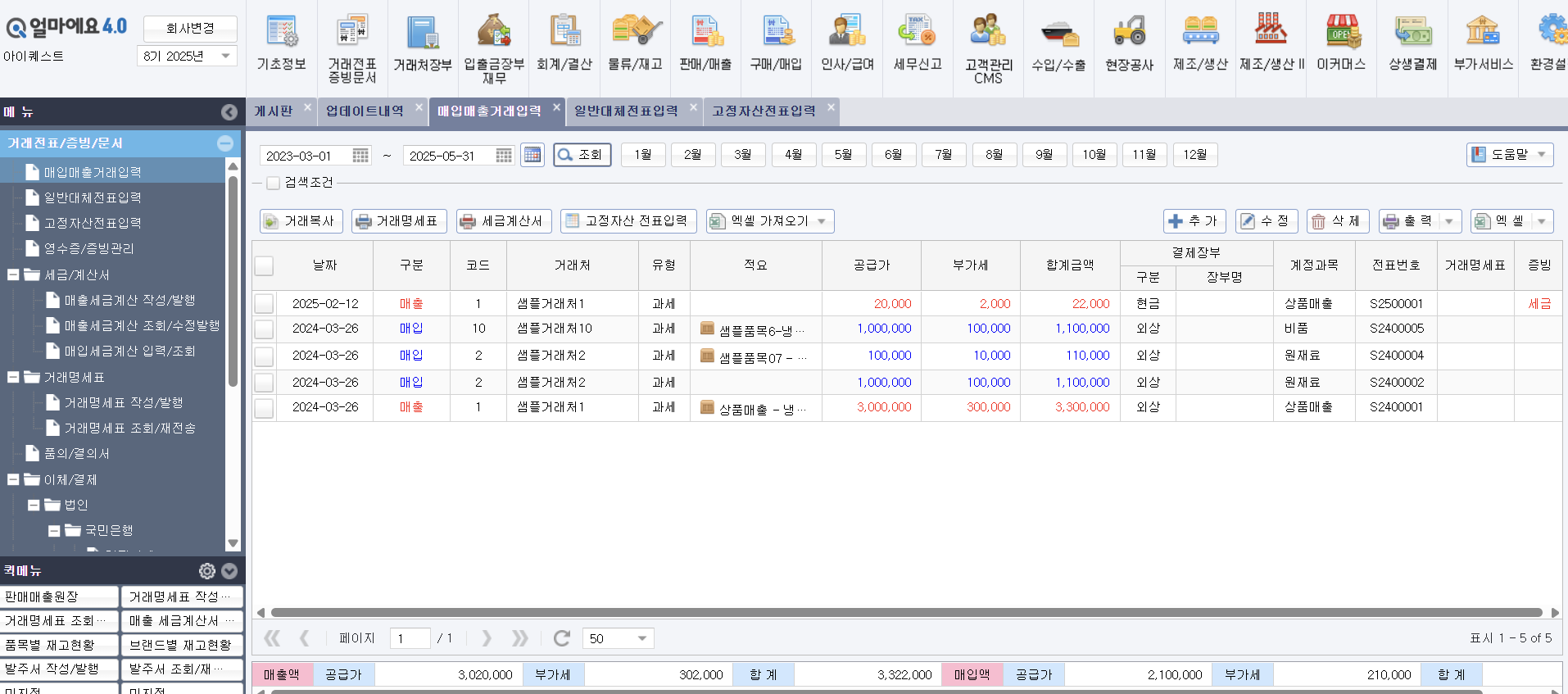The image size is (1568, 694).
Task: Collapse the 메뉴 side panel arrow
Action: coord(229,112)
